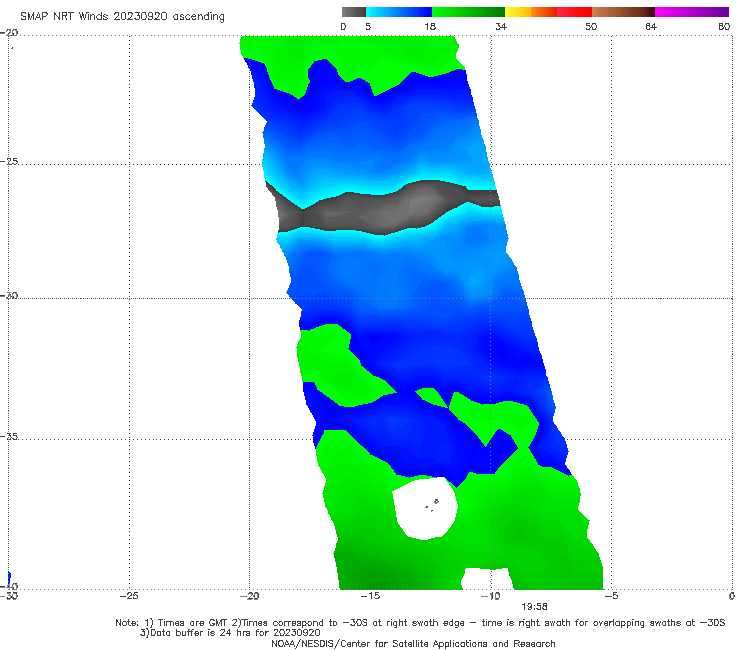Viewport: 740px width, 650px height.
Task: Click the bottom-axis longitude label -25
Action: (129, 596)
